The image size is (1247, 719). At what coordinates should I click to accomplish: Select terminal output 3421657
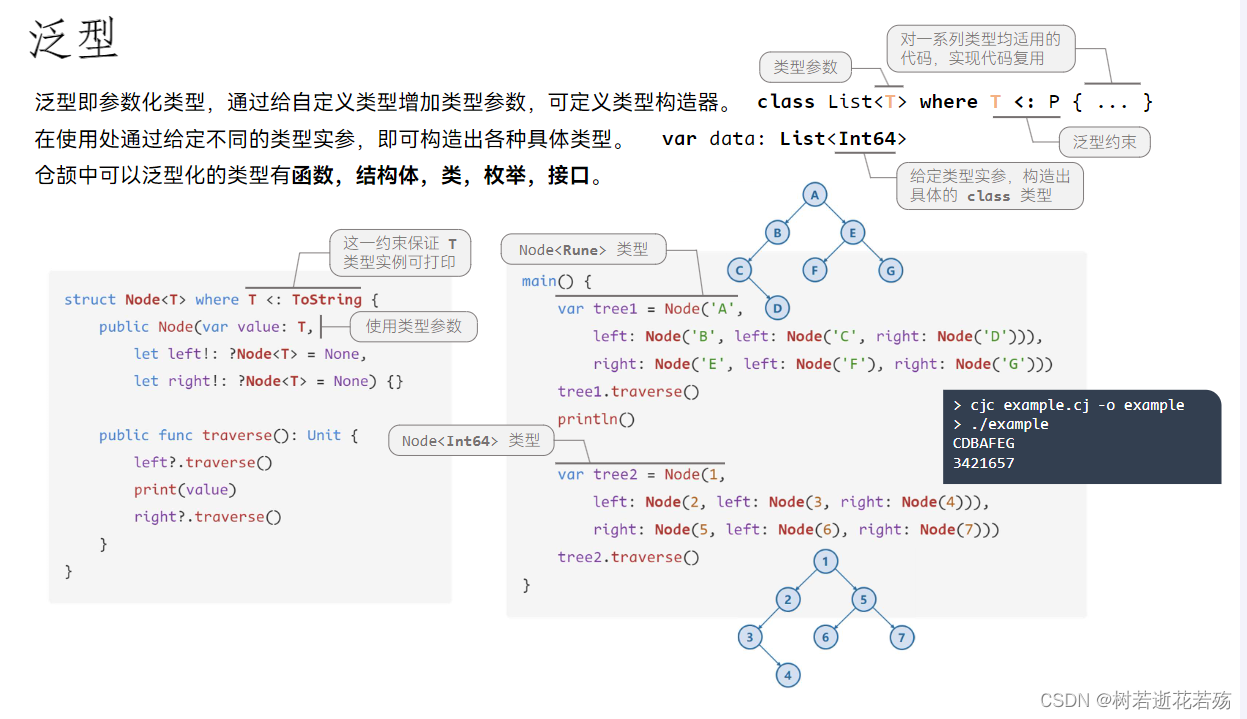[984, 463]
